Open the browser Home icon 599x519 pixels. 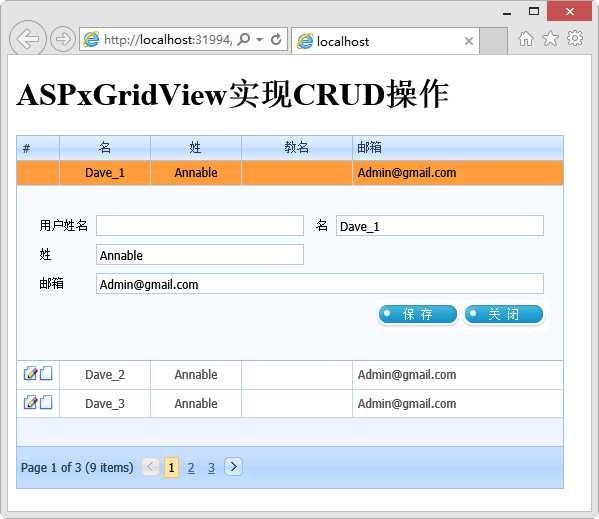[526, 39]
